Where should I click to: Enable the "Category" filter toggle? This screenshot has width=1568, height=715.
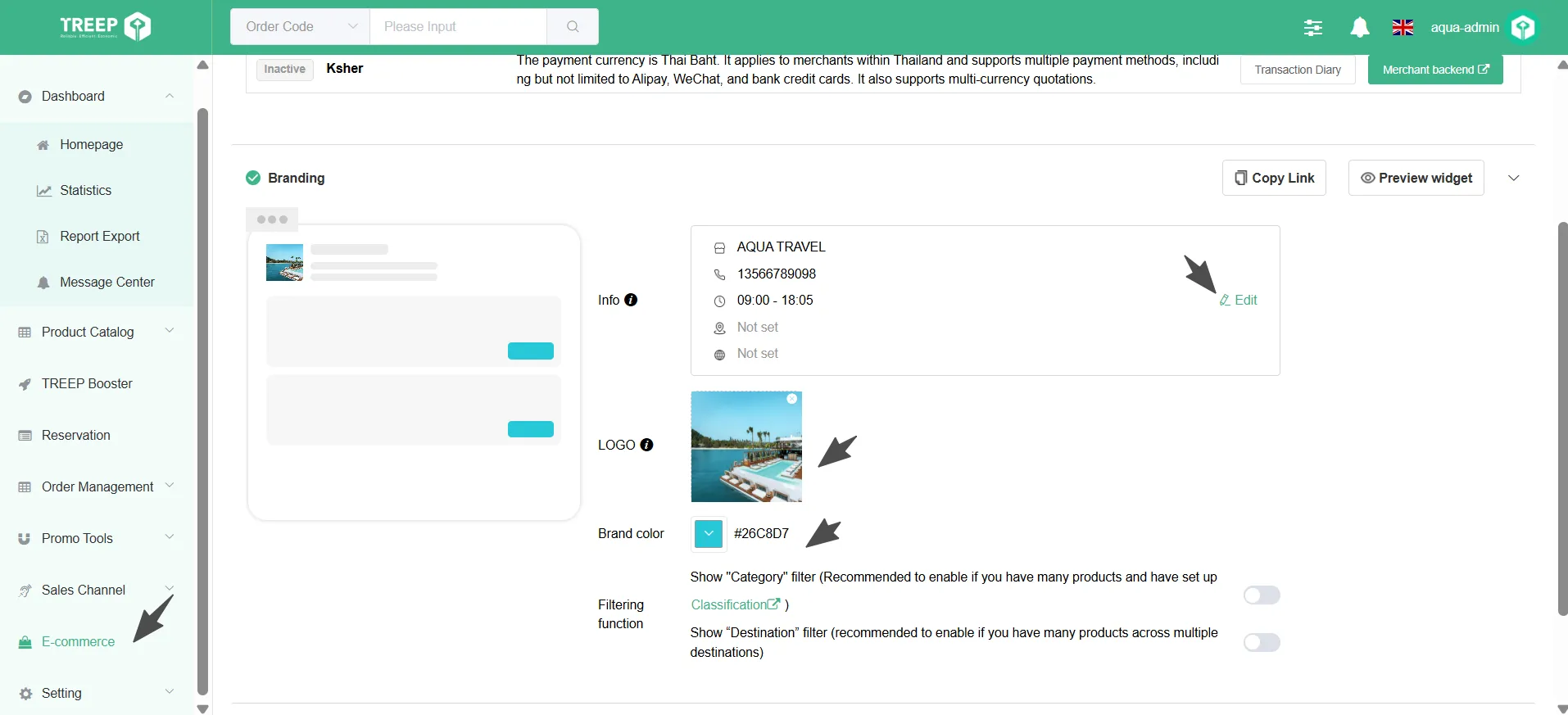(x=1261, y=595)
